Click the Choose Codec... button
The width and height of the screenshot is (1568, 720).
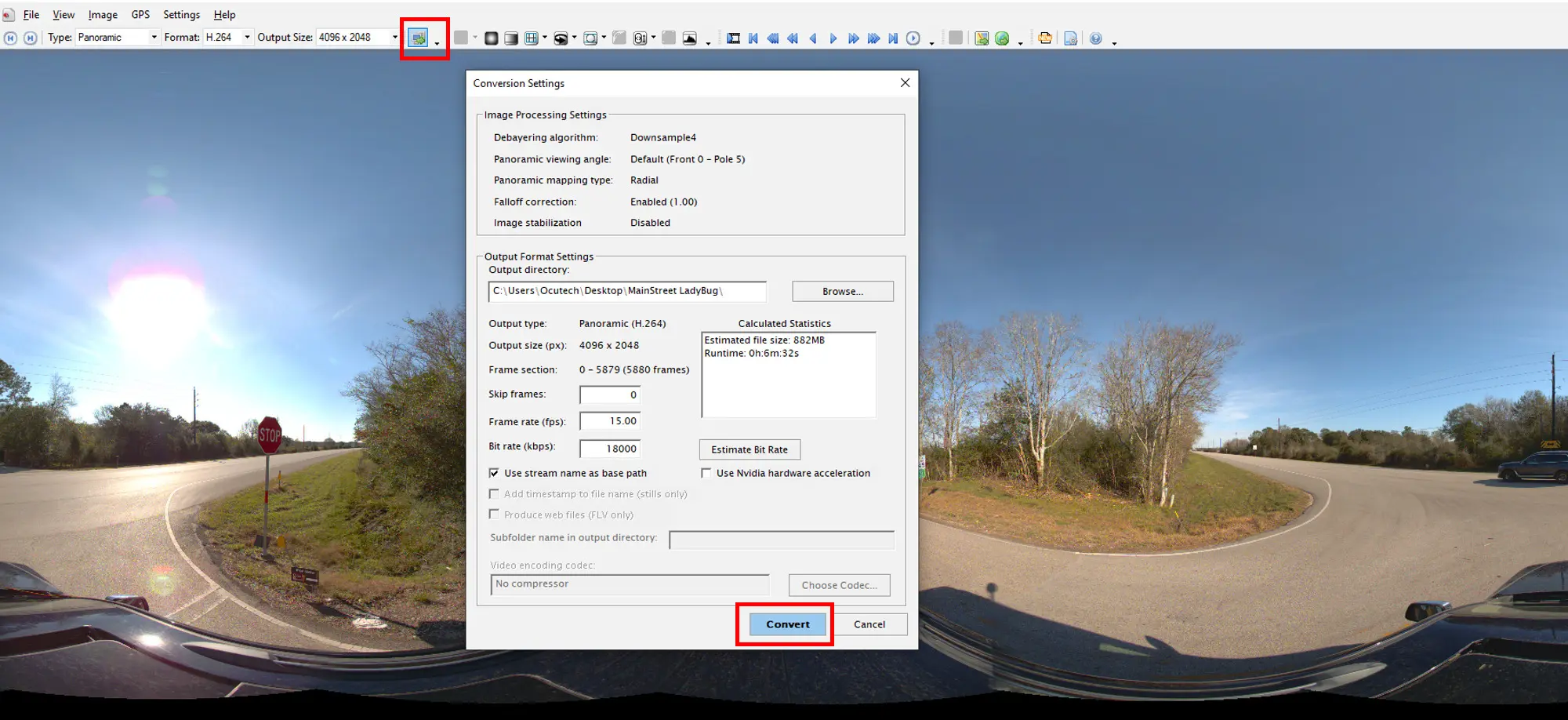[839, 585]
